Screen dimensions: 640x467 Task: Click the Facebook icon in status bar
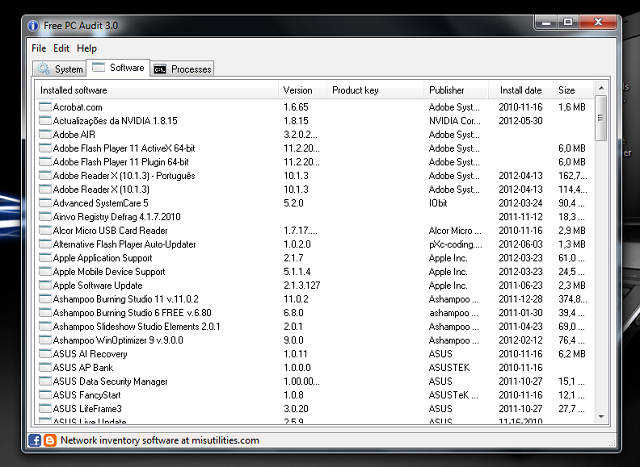35,440
